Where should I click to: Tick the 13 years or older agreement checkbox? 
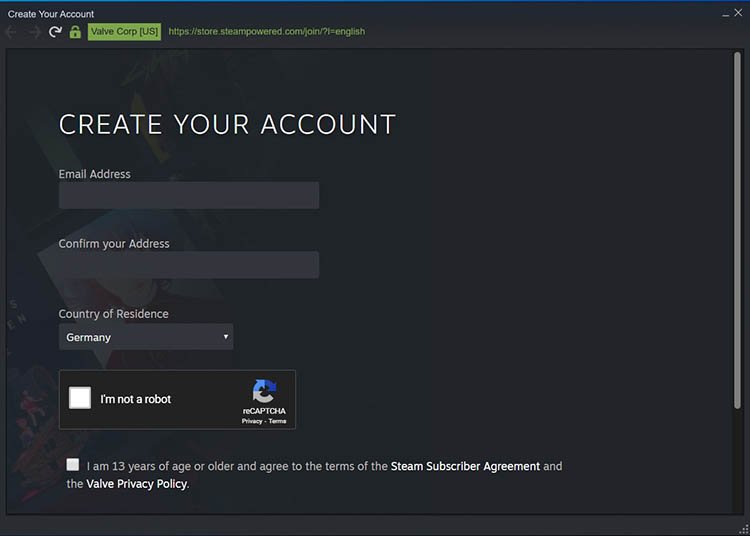pos(73,464)
